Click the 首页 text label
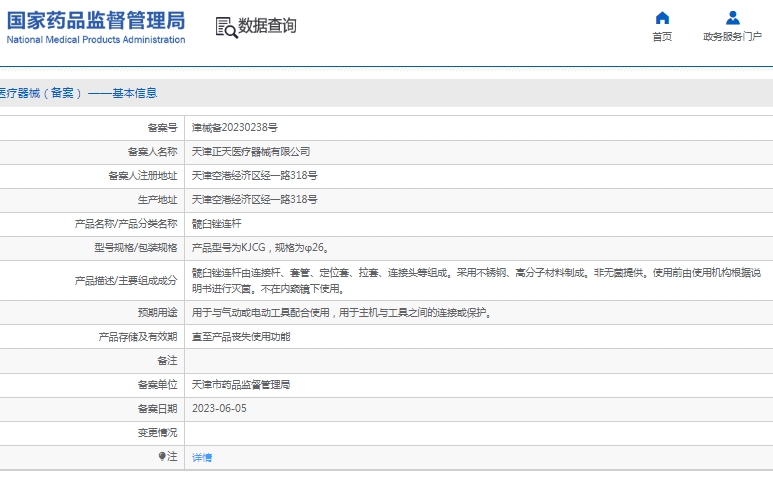 click(662, 37)
